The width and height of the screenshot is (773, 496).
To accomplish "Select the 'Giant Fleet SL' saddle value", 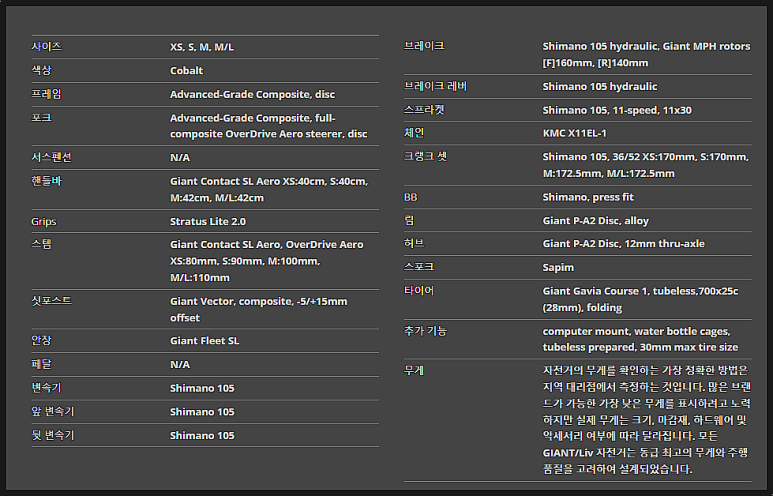I will tap(205, 341).
